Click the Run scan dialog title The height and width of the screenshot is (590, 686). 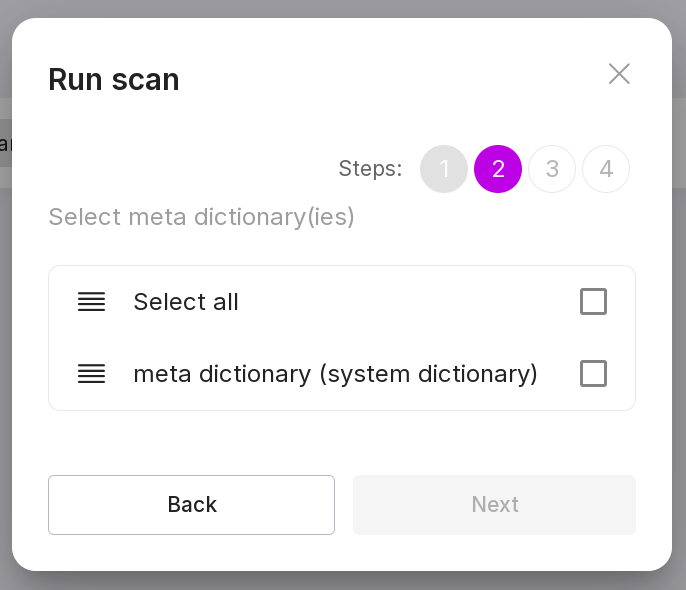pos(114,79)
